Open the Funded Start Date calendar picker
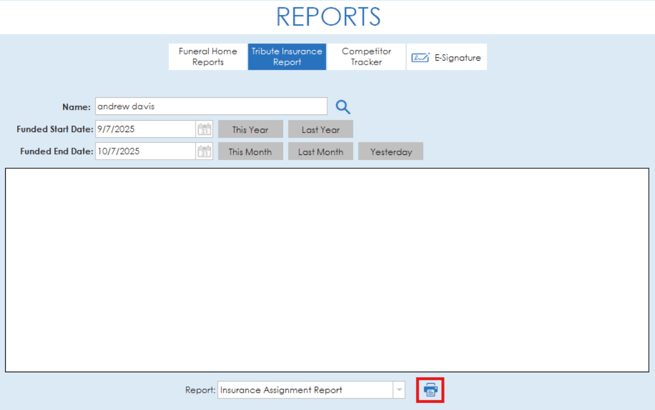 [204, 129]
